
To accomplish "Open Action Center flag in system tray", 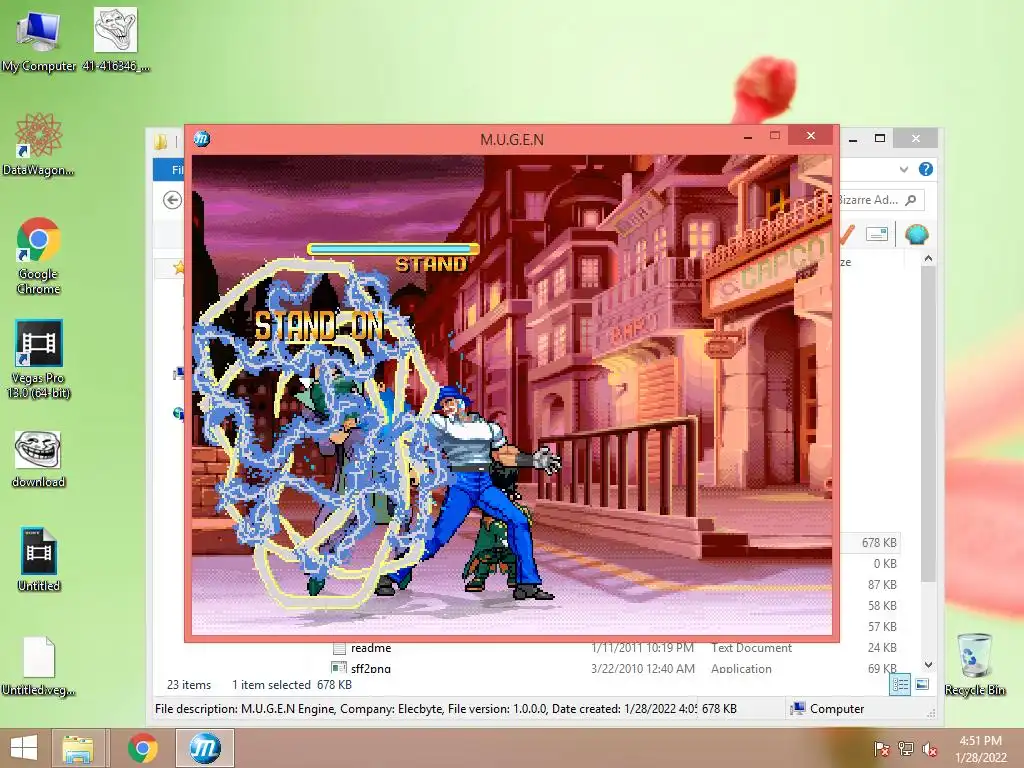I will tap(881, 749).
